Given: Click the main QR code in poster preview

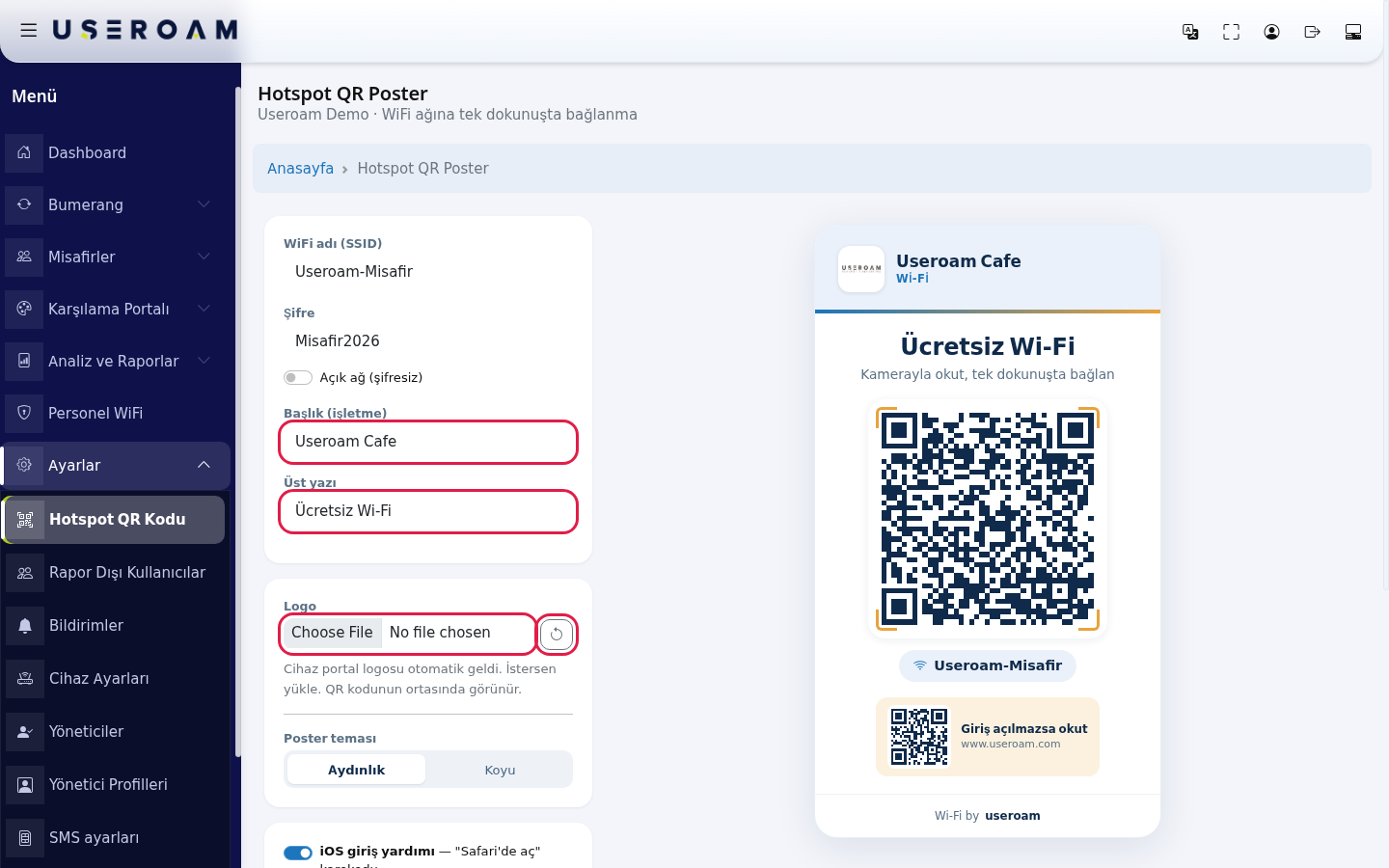Looking at the screenshot, I should coord(988,519).
